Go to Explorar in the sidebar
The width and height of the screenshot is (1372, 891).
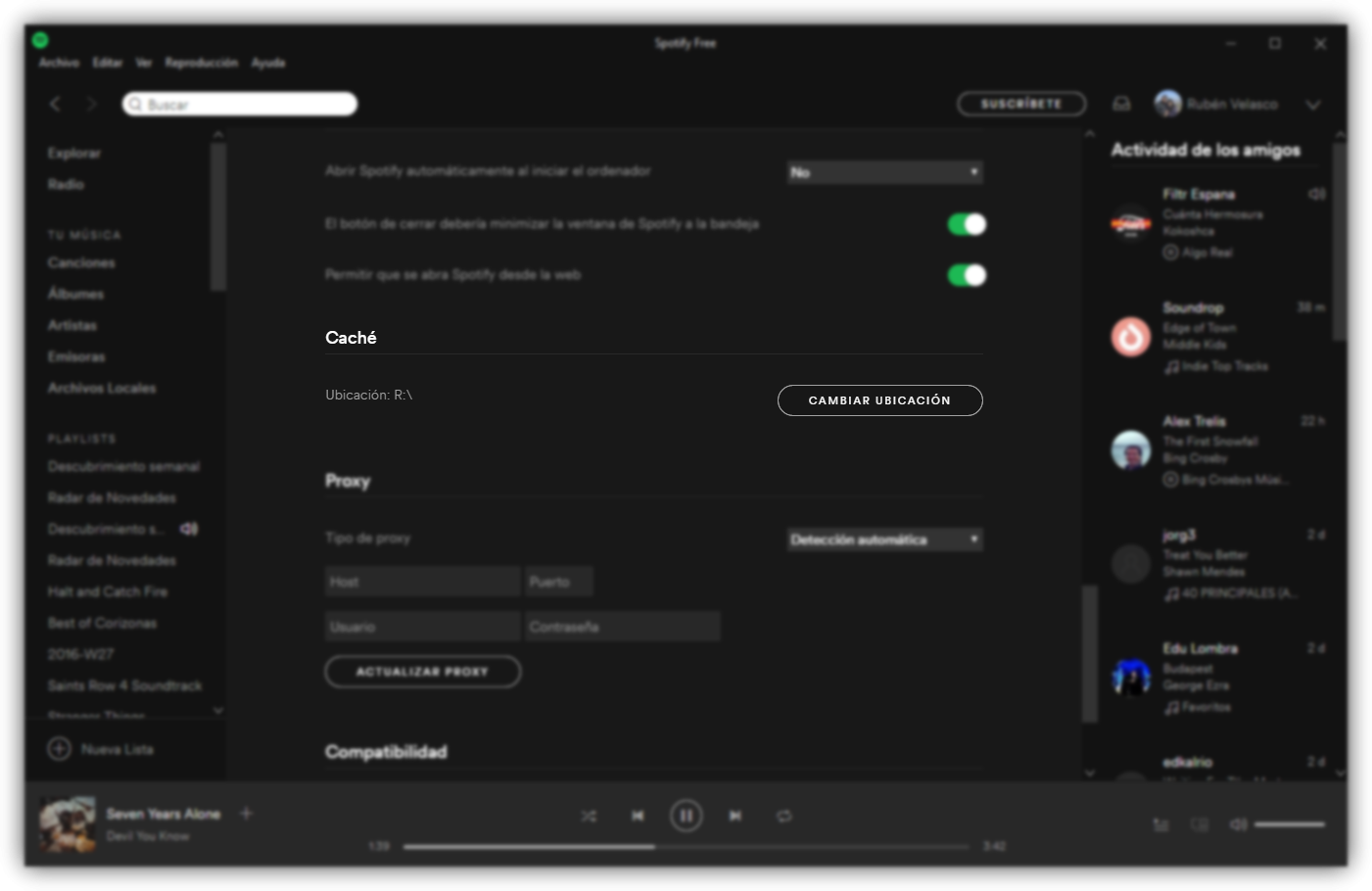[74, 154]
